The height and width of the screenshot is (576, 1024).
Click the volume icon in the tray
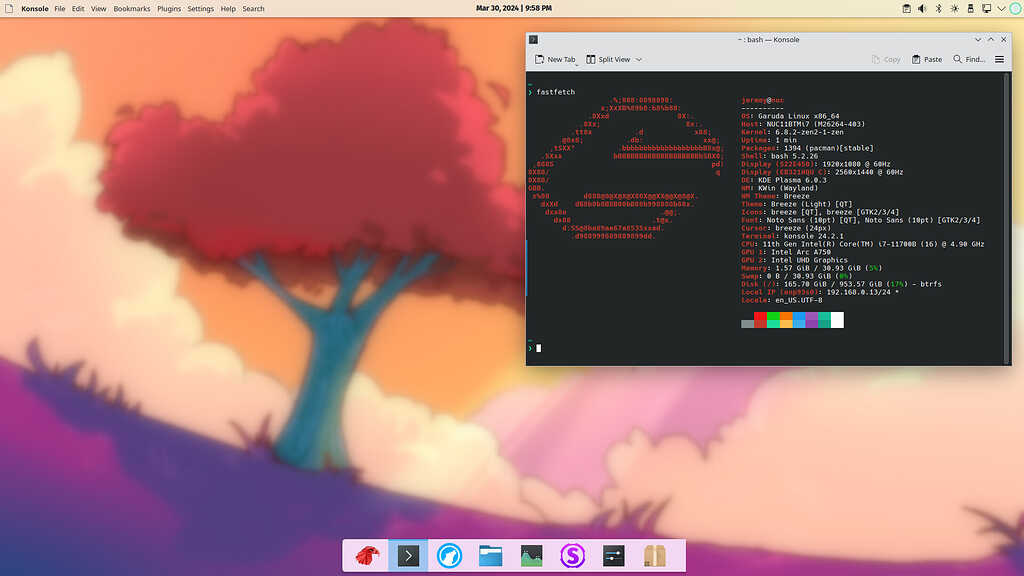[x=922, y=8]
